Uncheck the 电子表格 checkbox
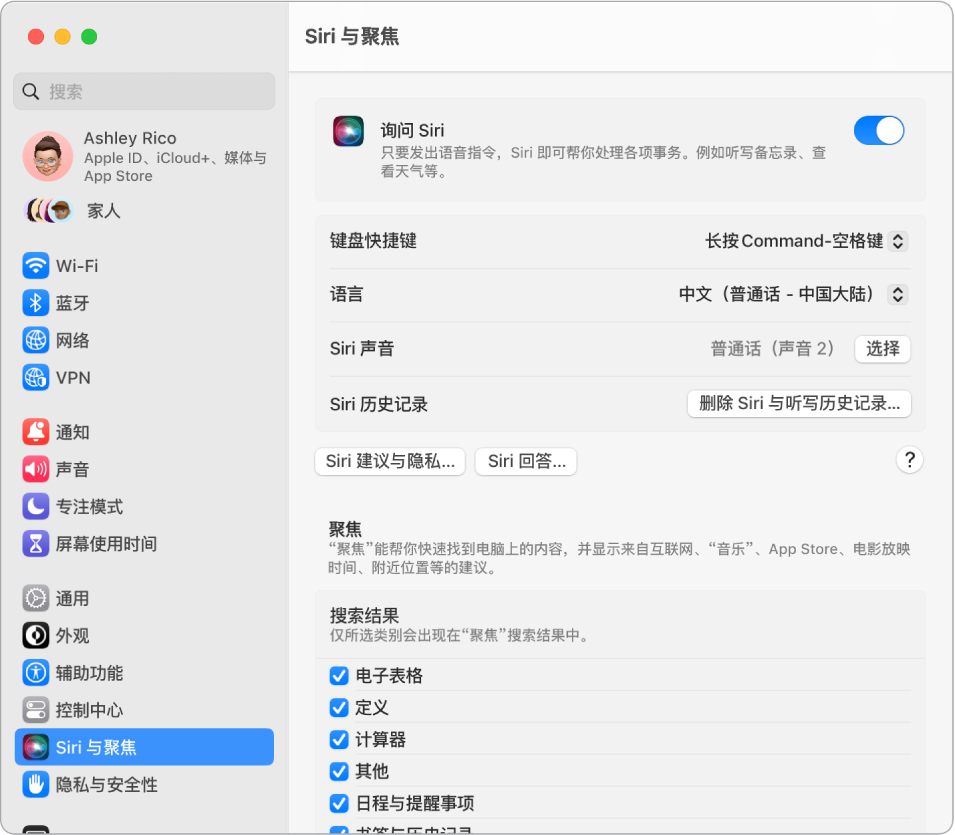 [x=339, y=675]
